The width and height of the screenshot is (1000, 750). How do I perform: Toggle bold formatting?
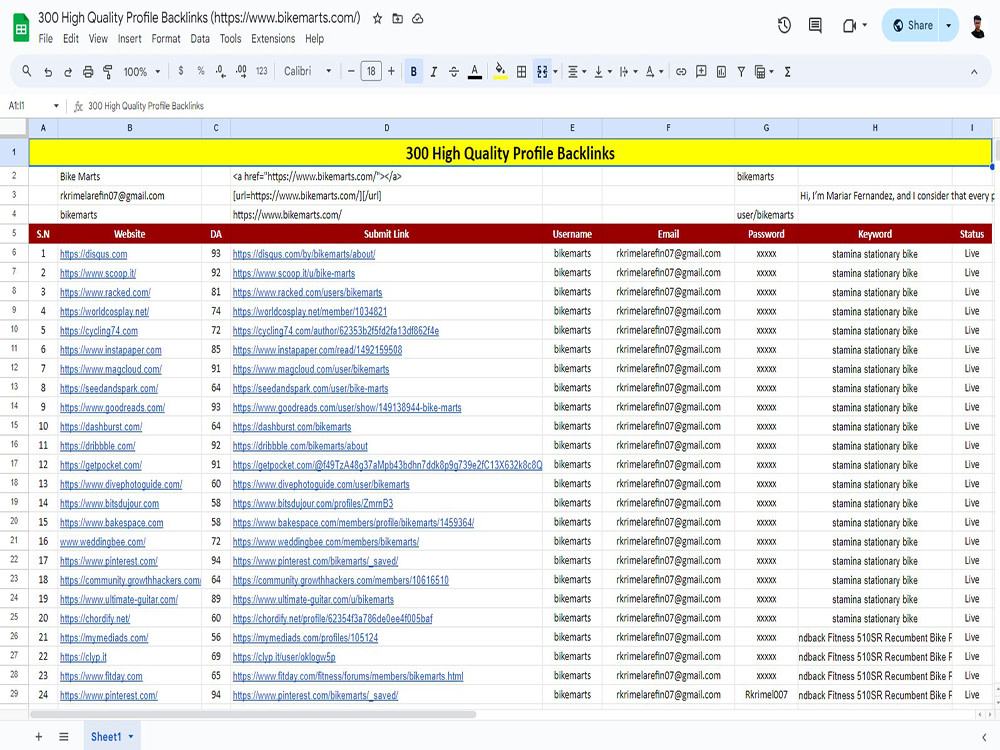[x=414, y=72]
